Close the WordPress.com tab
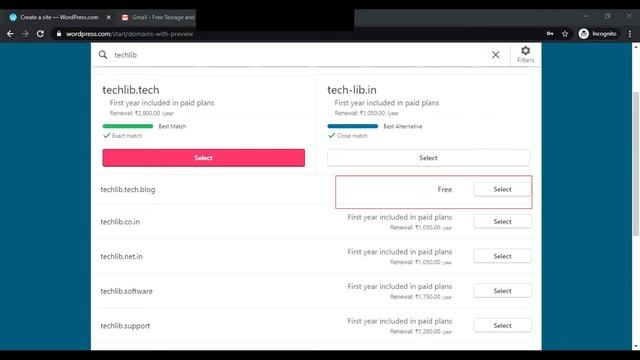This screenshot has height=360, width=640. [x=109, y=17]
